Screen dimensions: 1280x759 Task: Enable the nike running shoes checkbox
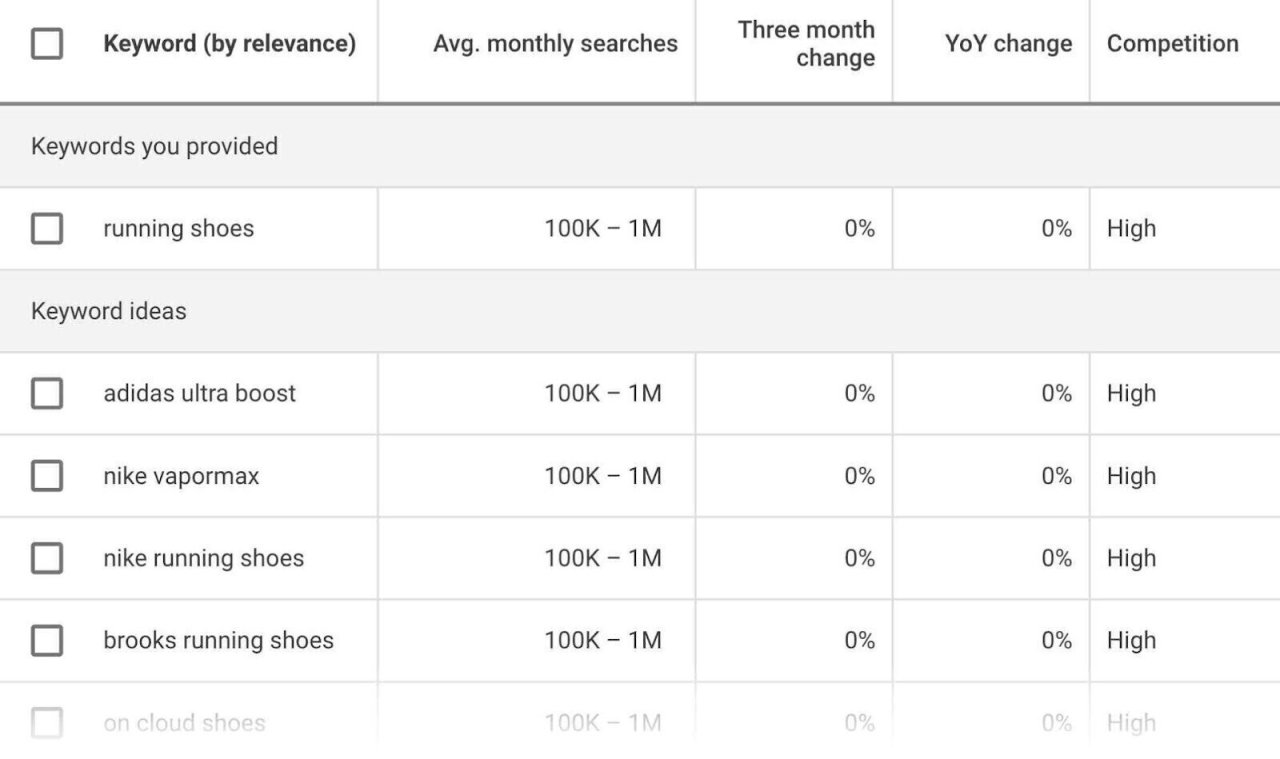tap(47, 558)
